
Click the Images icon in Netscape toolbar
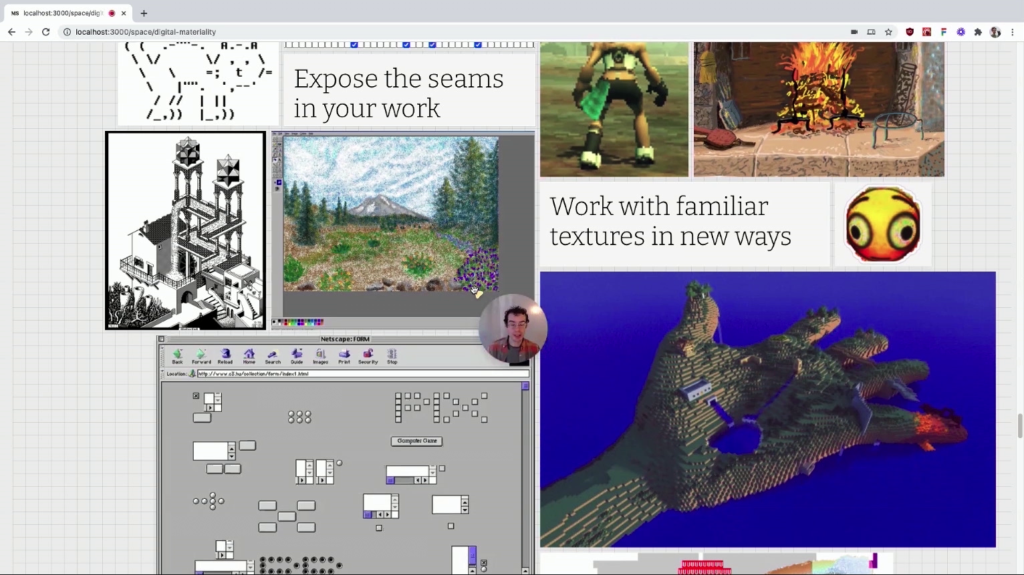point(320,356)
